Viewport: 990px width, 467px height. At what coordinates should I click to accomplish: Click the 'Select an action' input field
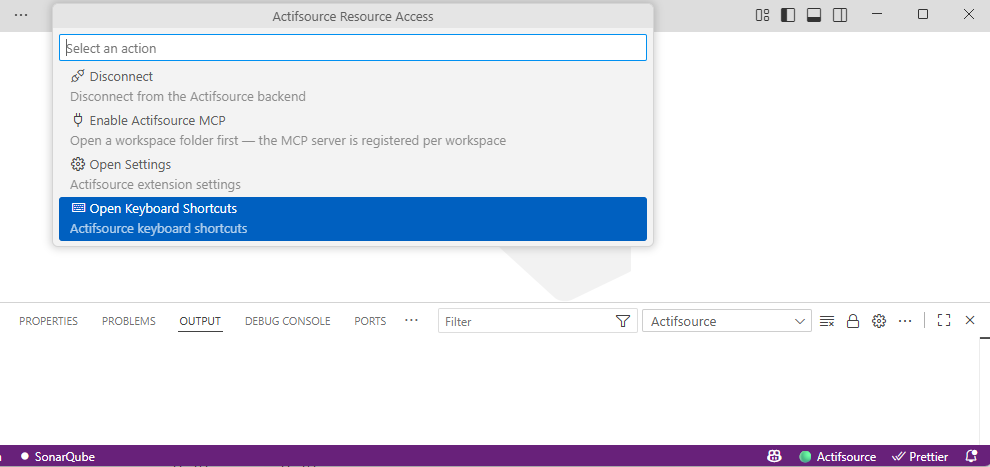click(353, 48)
